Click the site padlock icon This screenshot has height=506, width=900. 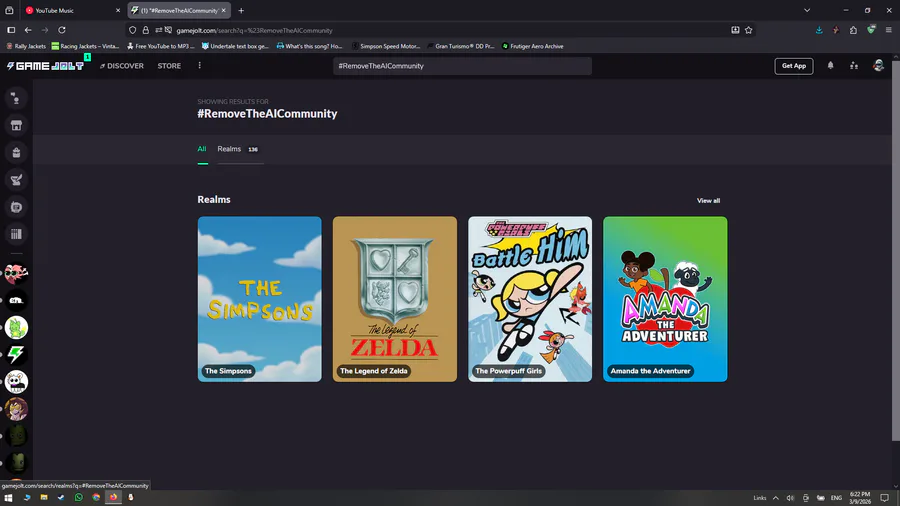[146, 30]
